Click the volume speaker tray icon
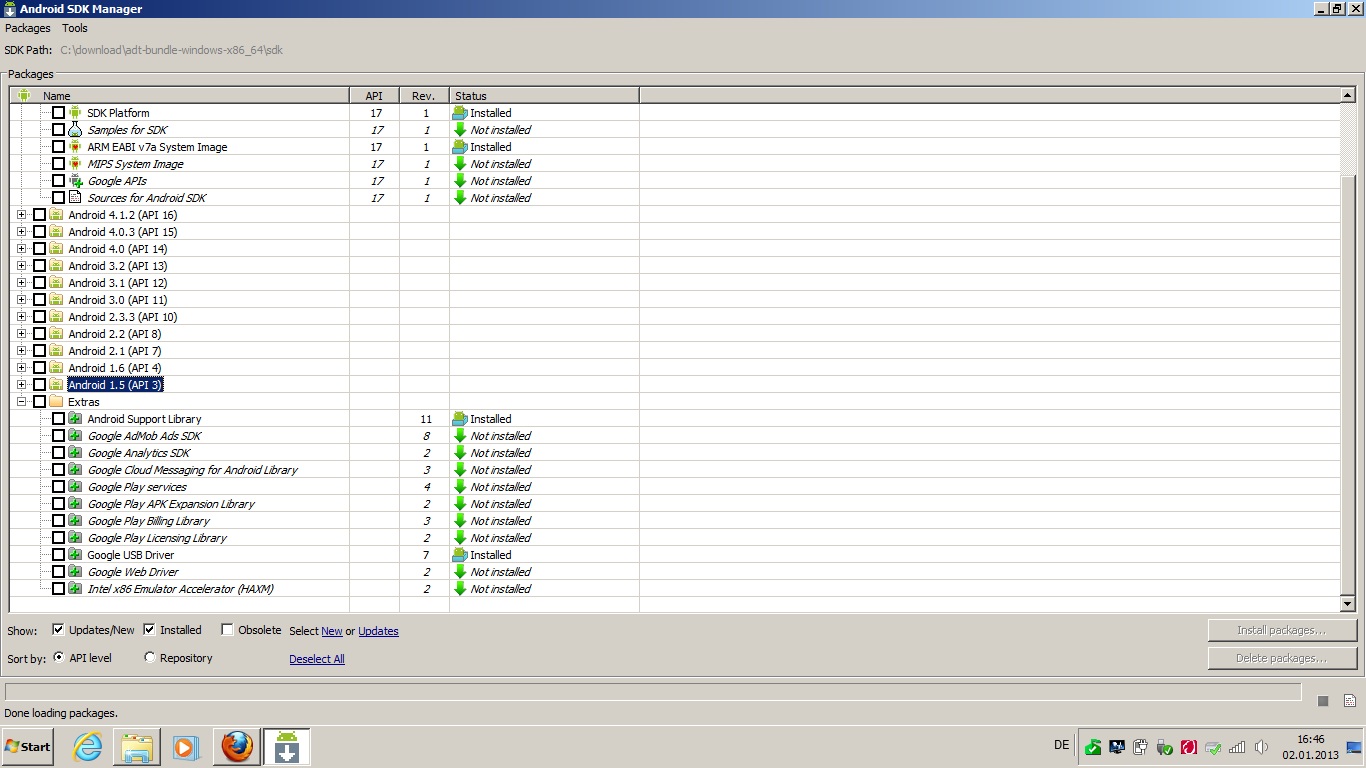 [x=1261, y=747]
